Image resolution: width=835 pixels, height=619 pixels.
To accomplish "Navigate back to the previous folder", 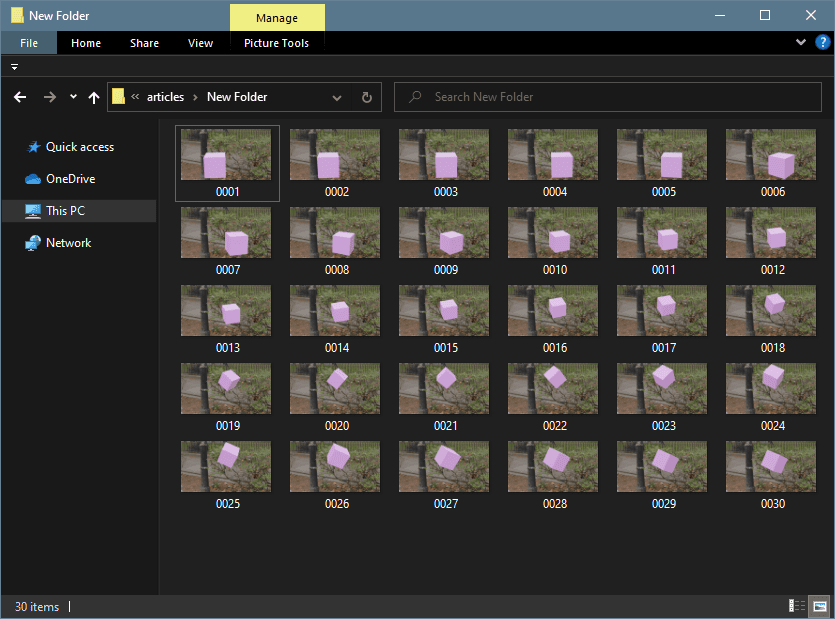I will pyautogui.click(x=20, y=97).
